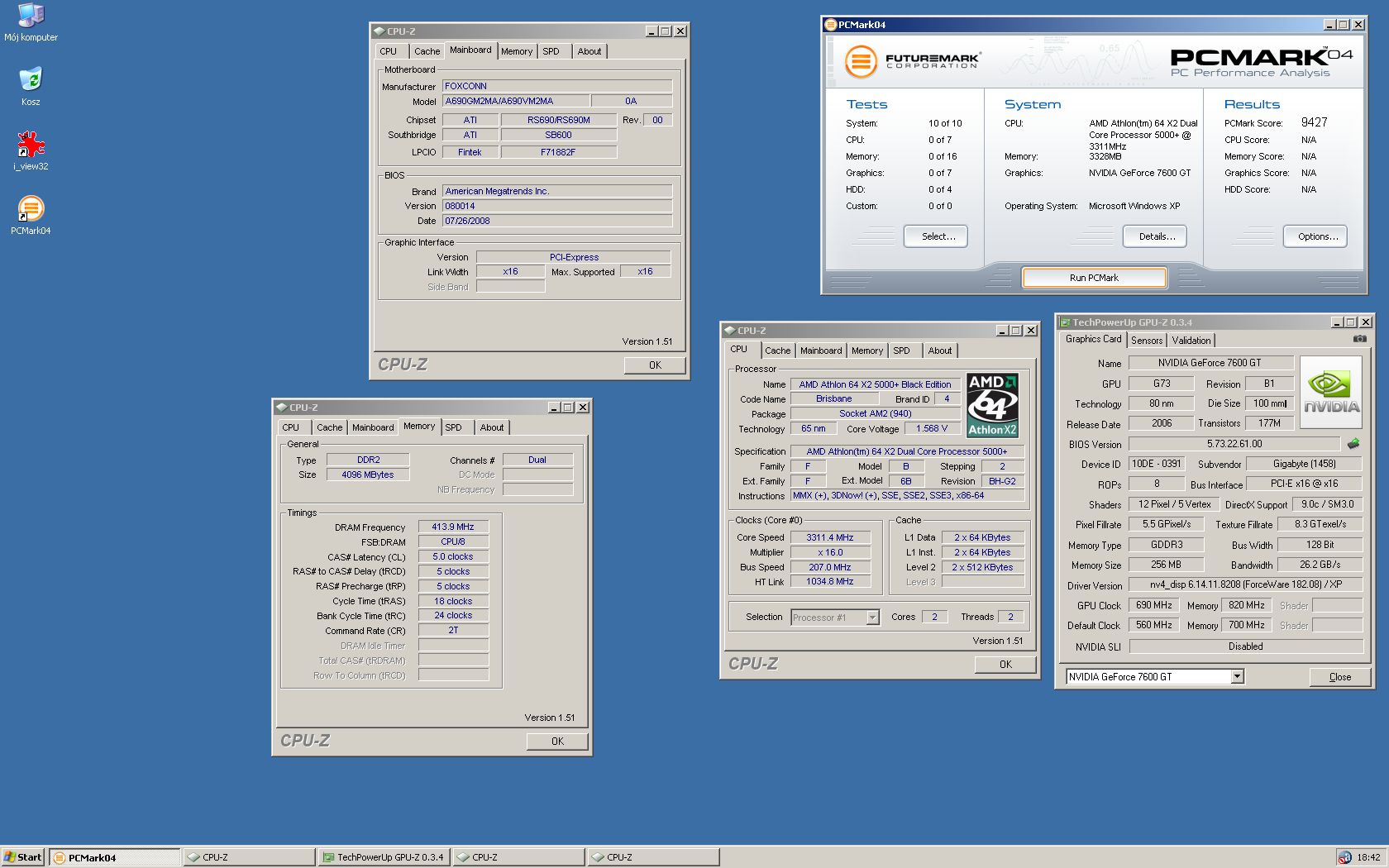The width and height of the screenshot is (1389, 868).
Task: Click CPU-Z CPU window title icon
Action: tap(729, 331)
